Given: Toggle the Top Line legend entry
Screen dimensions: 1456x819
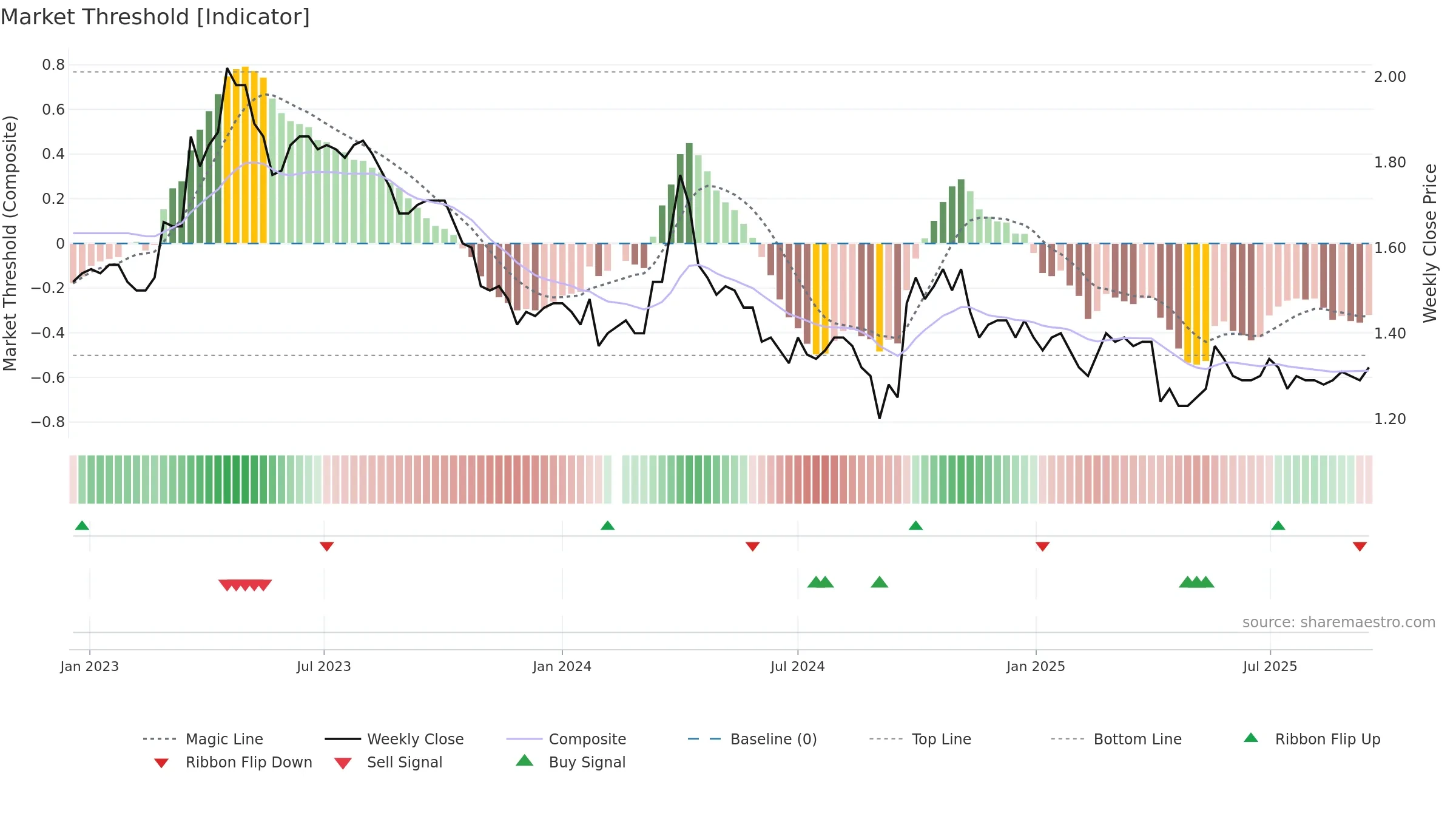Looking at the screenshot, I should pyautogui.click(x=920, y=739).
